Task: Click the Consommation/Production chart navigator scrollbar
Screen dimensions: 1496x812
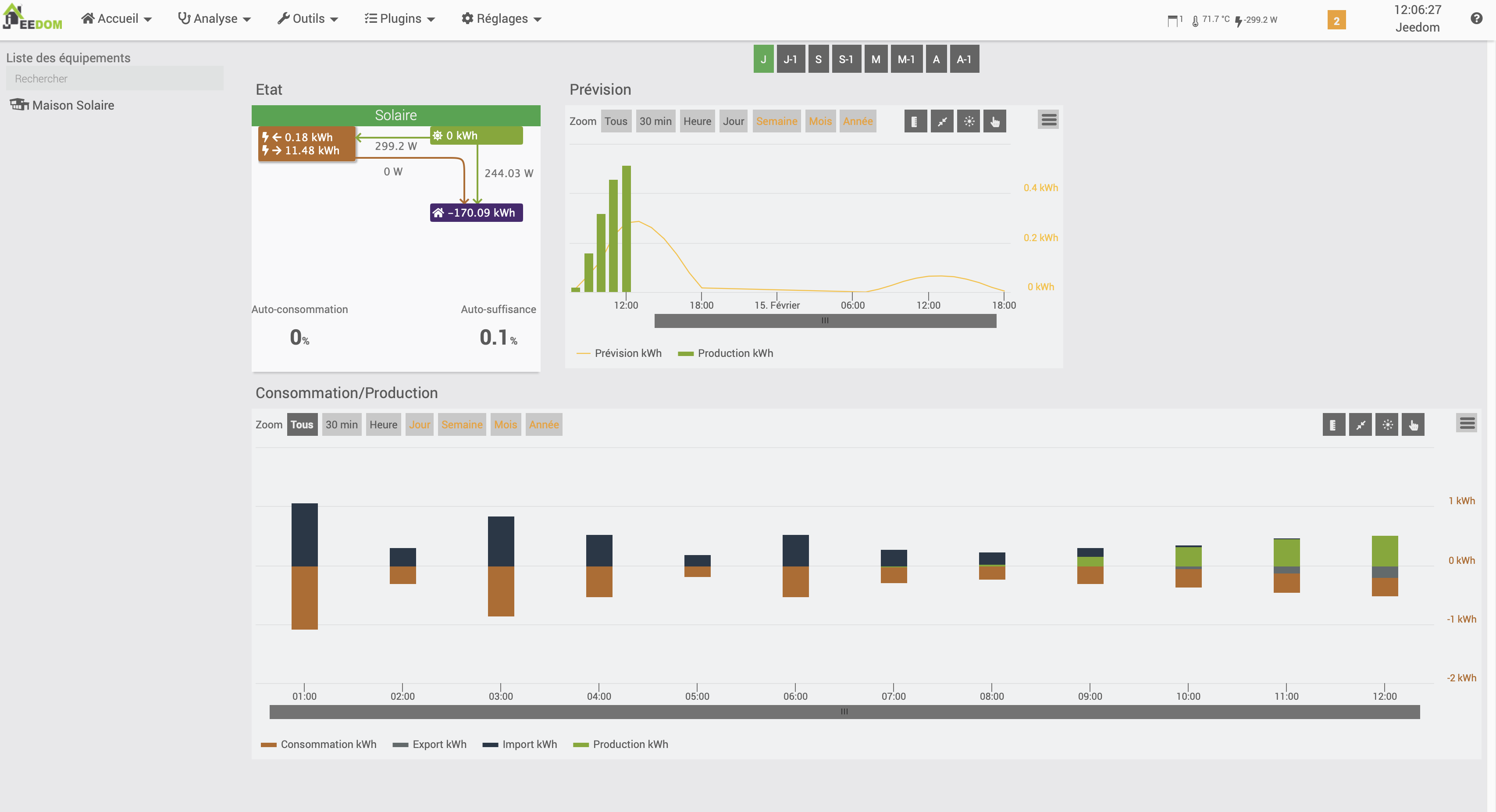Action: pos(844,712)
